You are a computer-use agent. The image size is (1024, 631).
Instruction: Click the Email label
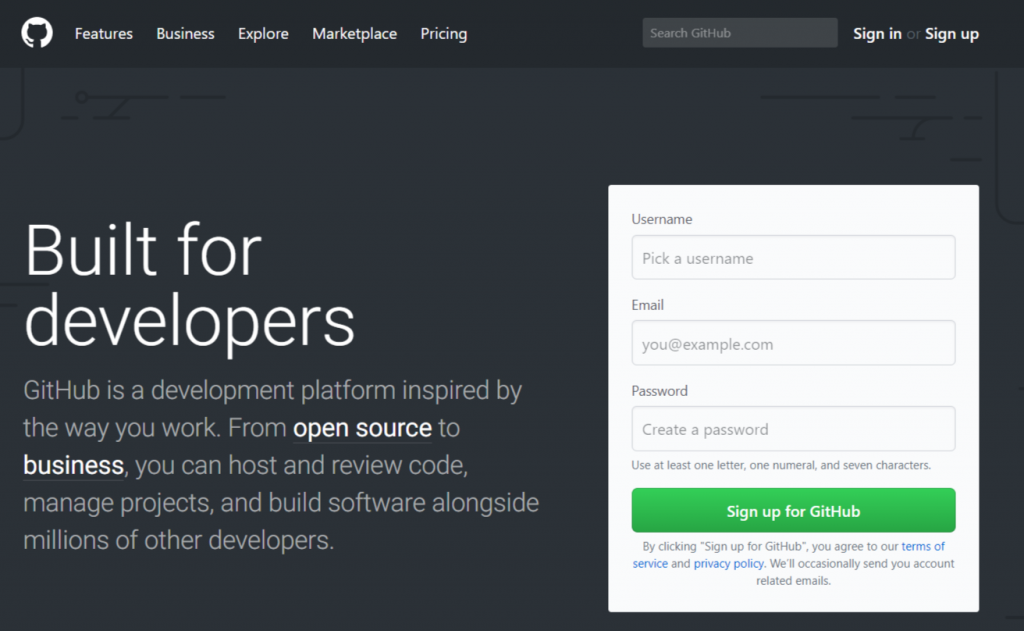pyautogui.click(x=647, y=305)
